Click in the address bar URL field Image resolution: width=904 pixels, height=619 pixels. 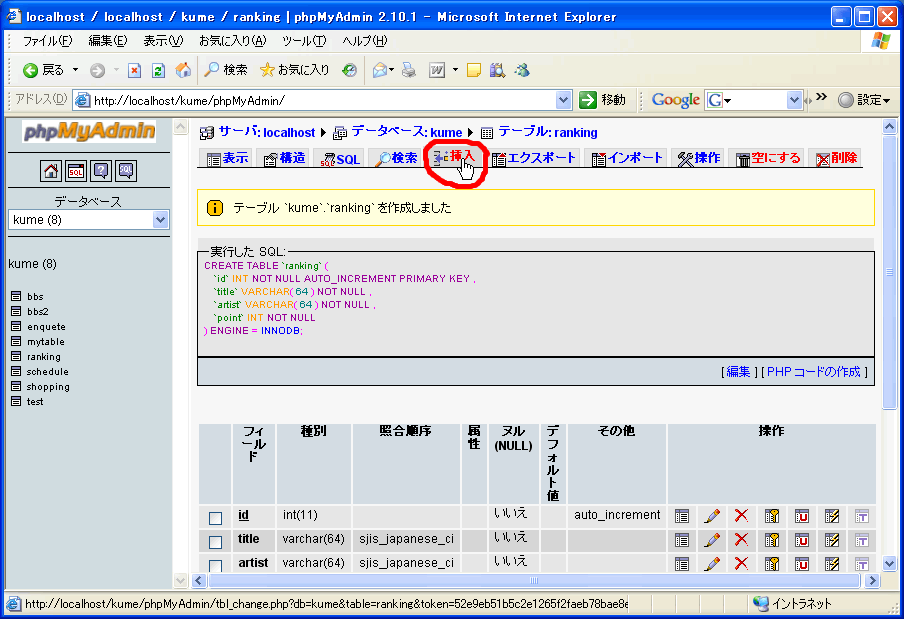coord(323,100)
